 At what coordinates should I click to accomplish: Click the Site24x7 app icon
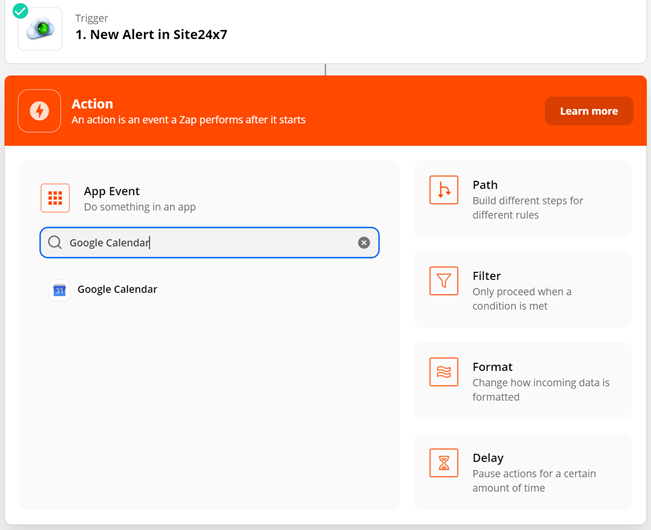point(40,29)
